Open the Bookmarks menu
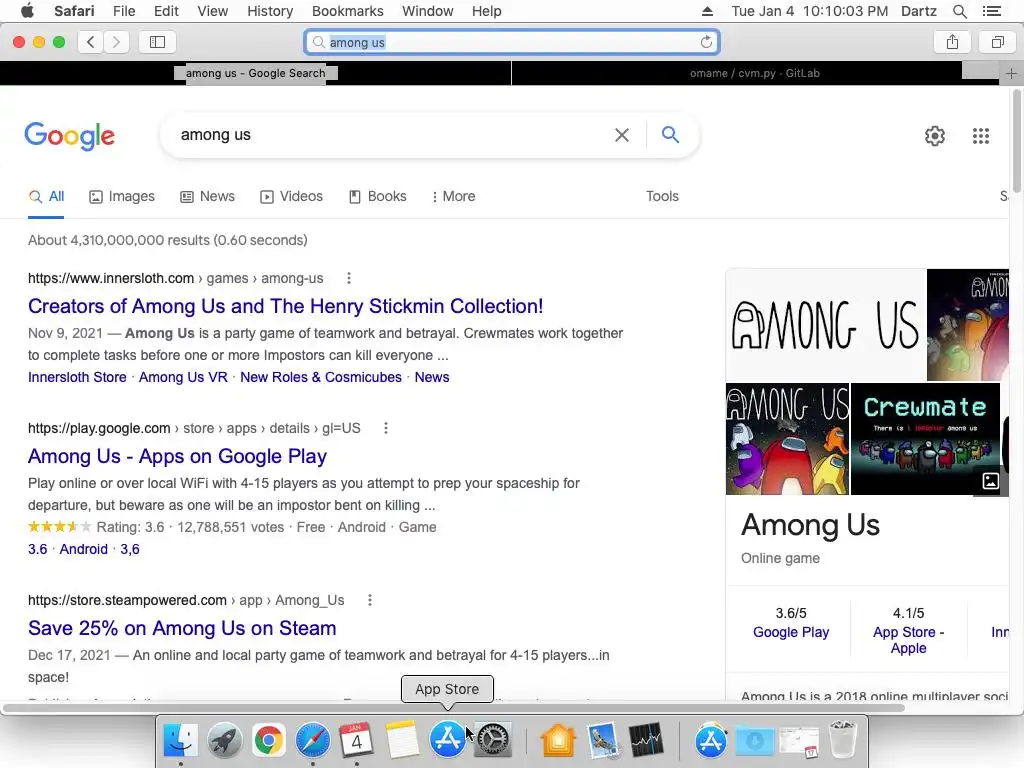 (x=347, y=11)
